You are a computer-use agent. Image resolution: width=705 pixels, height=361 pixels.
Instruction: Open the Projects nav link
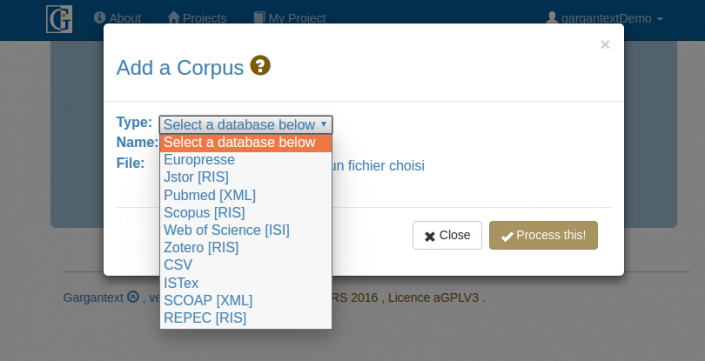197,18
